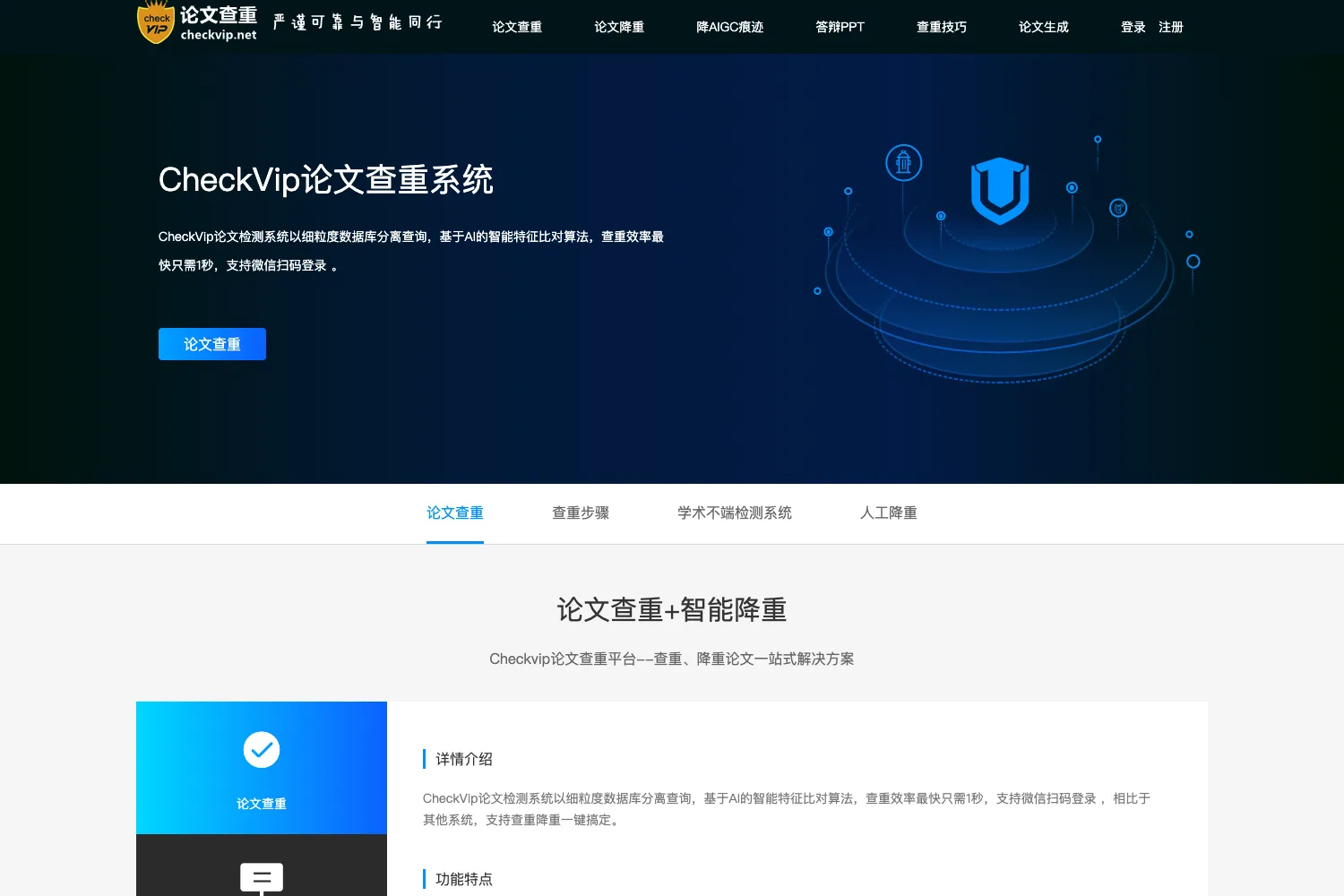Click the circled building icon in banner
Image resolution: width=1344 pixels, height=896 pixels.
(x=904, y=163)
